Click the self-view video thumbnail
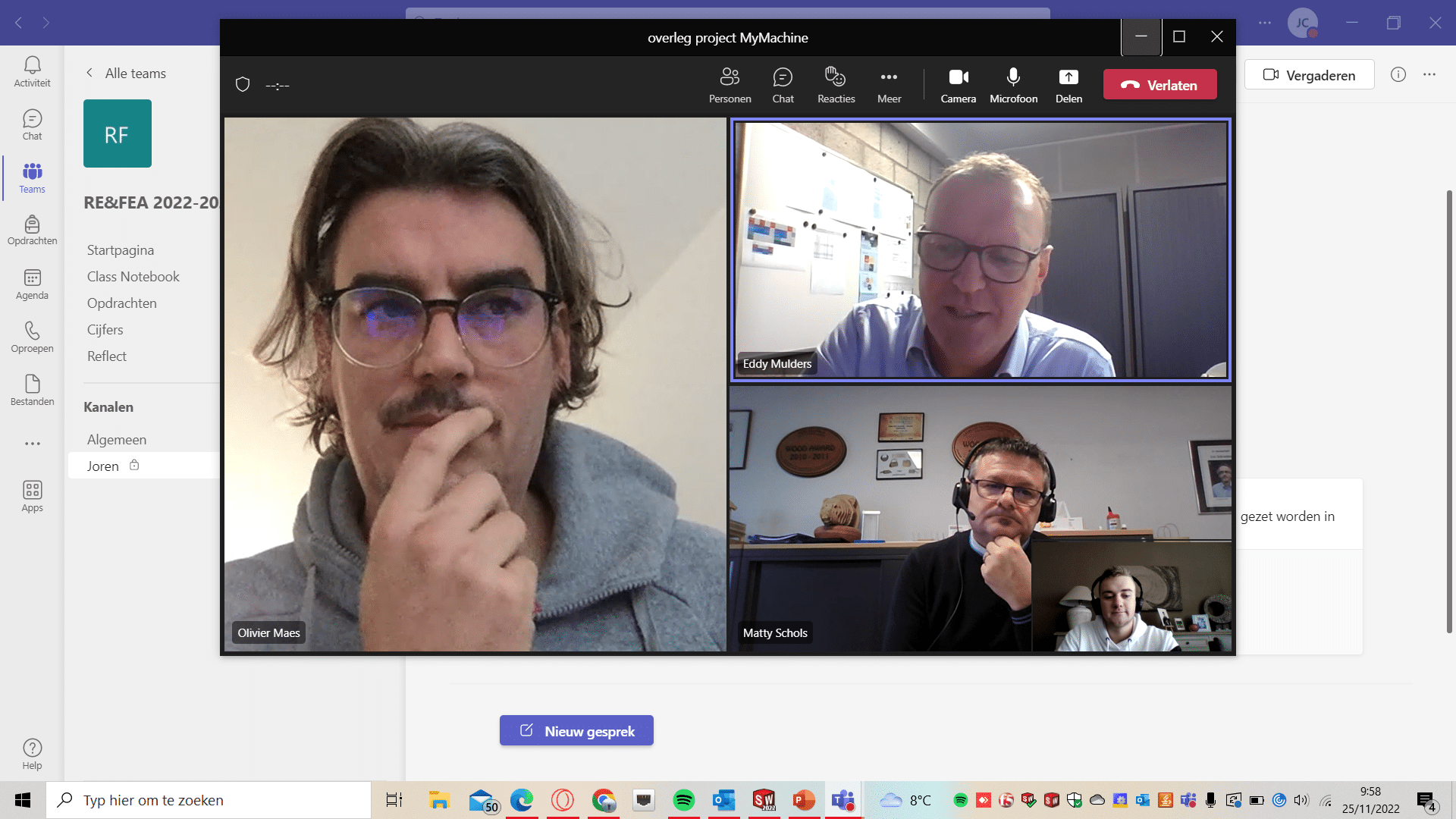 pyautogui.click(x=1131, y=596)
